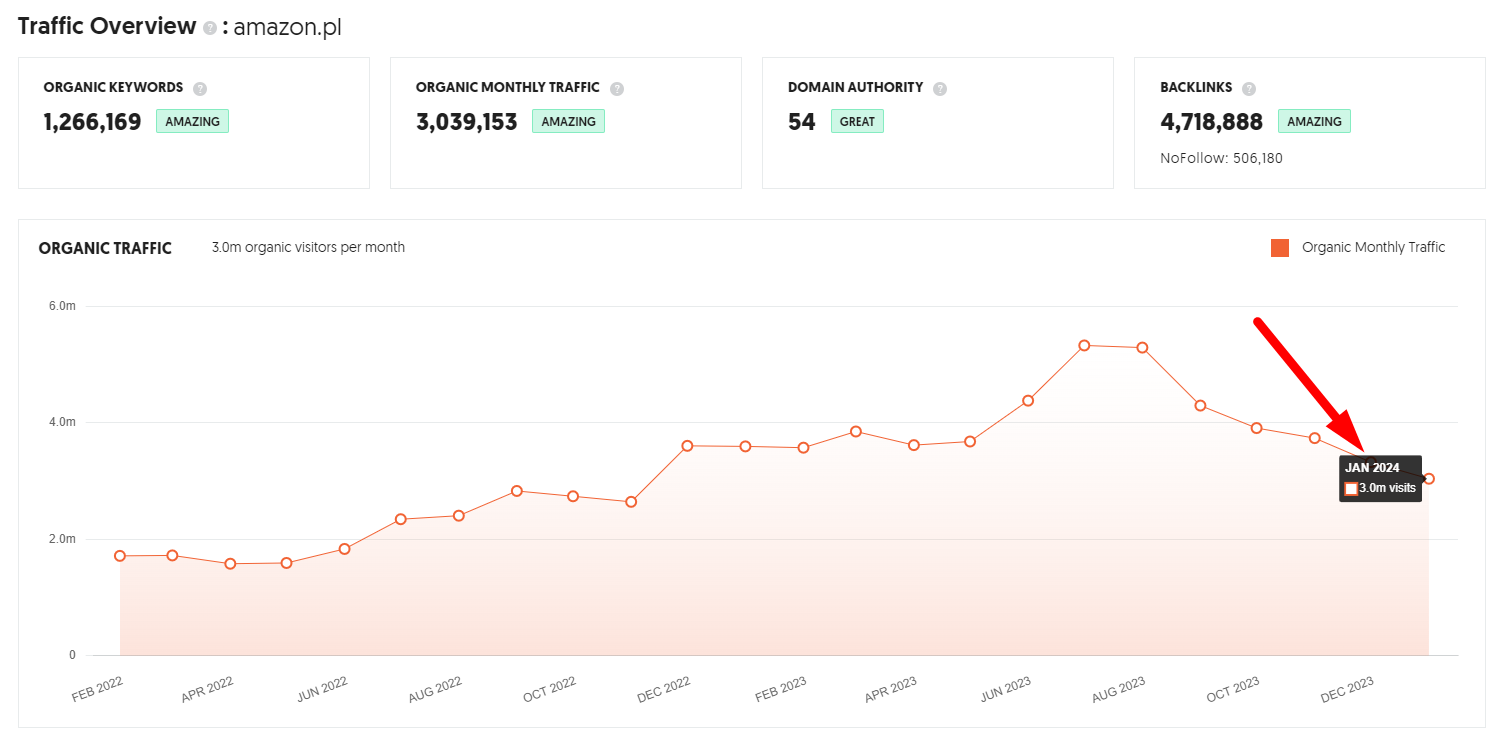Click the Backlinks question mark icon
Image resolution: width=1501 pixels, height=742 pixels.
click(x=1249, y=88)
